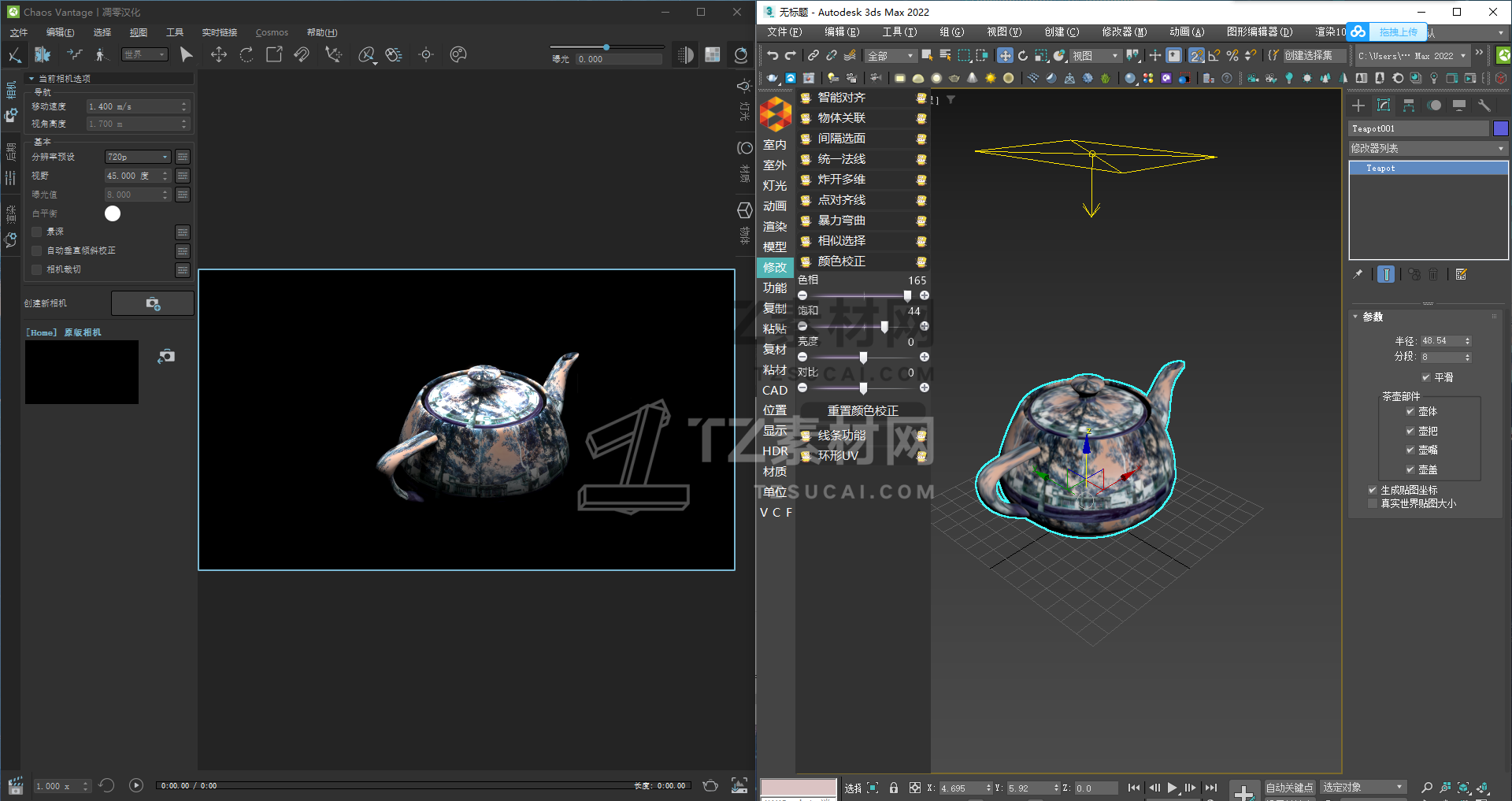Click the selection lock padlock icon in status bar

tap(893, 788)
